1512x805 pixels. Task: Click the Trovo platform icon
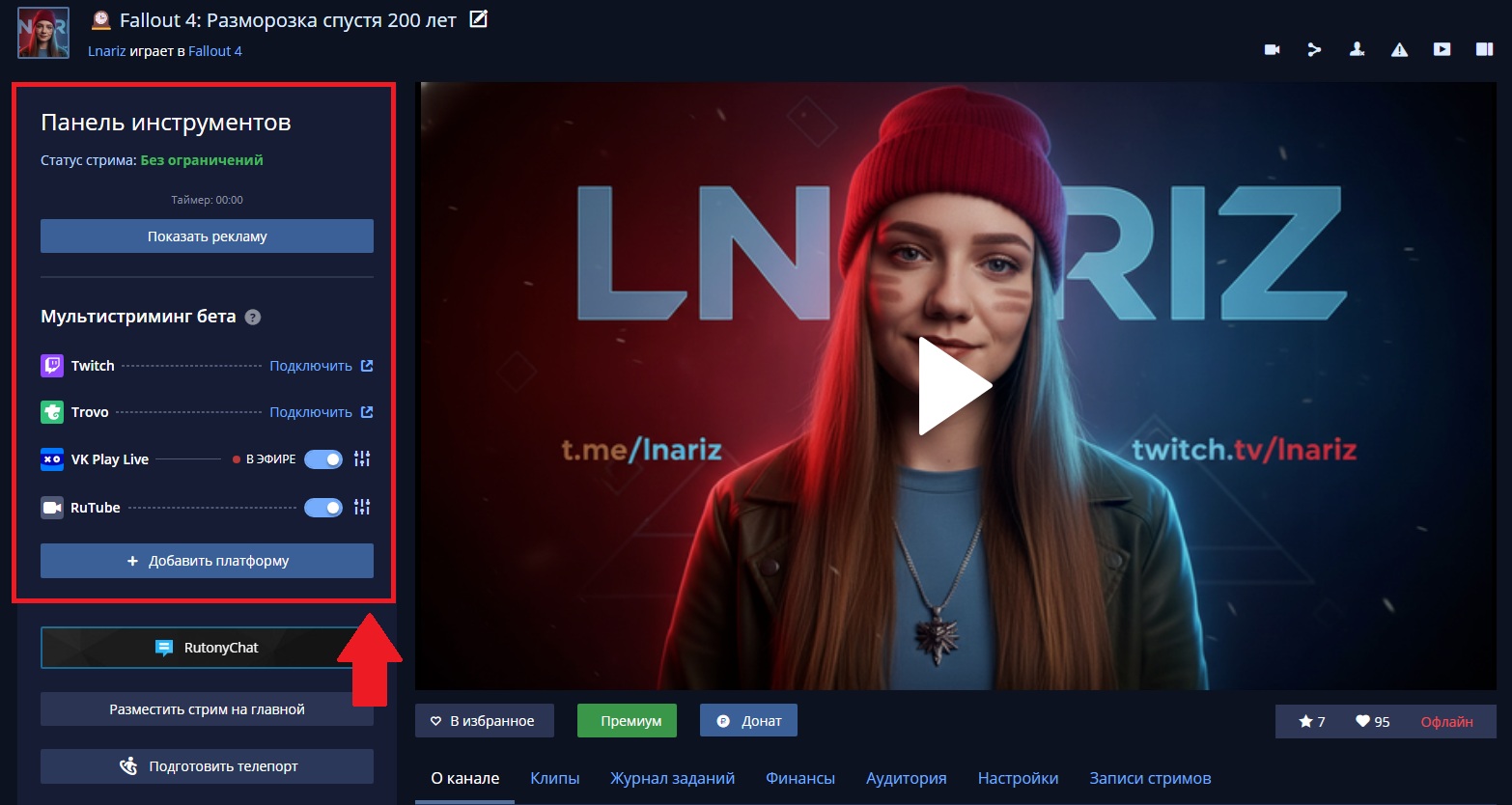[x=52, y=412]
